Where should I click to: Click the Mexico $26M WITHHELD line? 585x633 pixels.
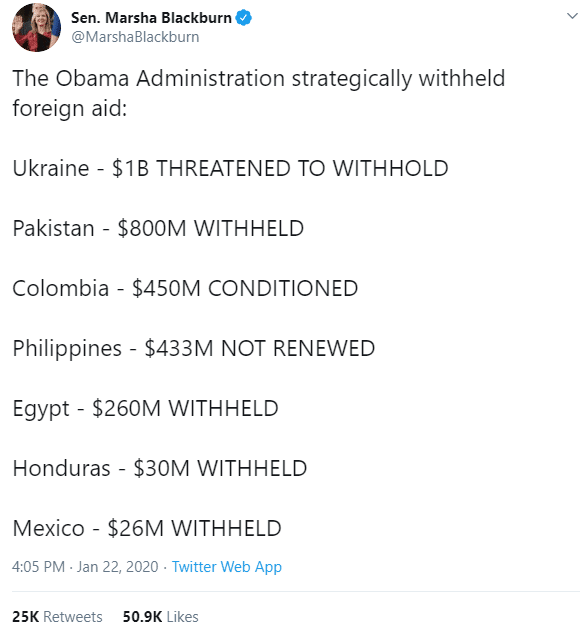(x=147, y=528)
